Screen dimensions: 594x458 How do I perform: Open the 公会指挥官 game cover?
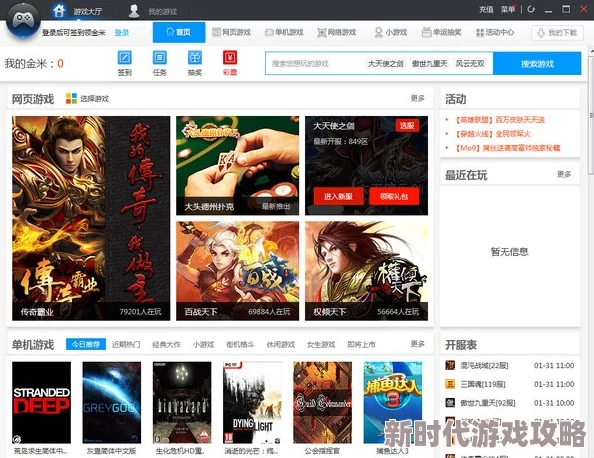(x=322, y=402)
